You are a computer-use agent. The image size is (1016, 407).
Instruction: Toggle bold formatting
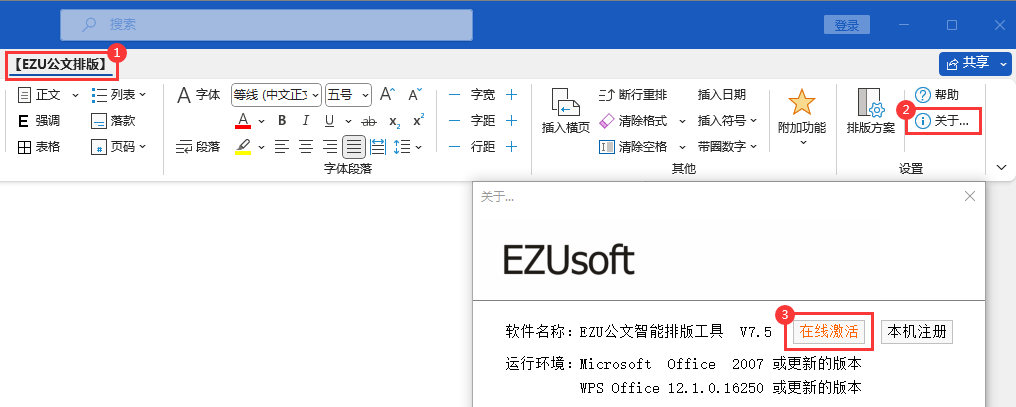(x=282, y=121)
